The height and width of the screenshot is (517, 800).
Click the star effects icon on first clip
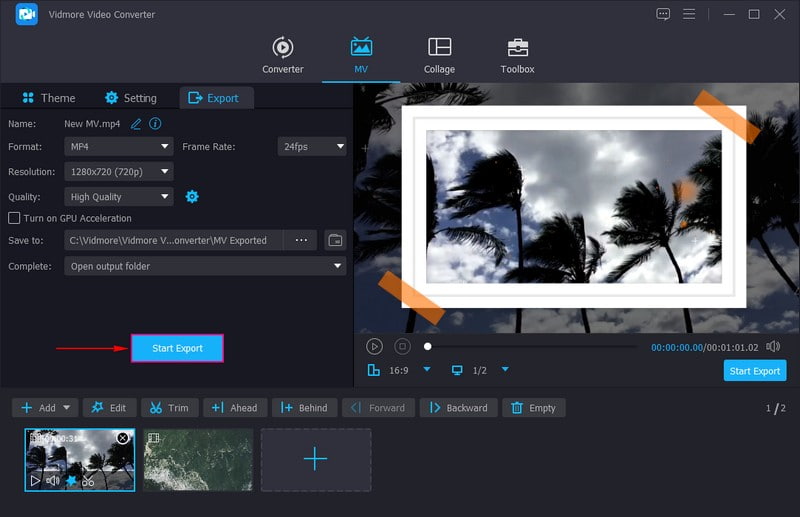pyautogui.click(x=71, y=481)
